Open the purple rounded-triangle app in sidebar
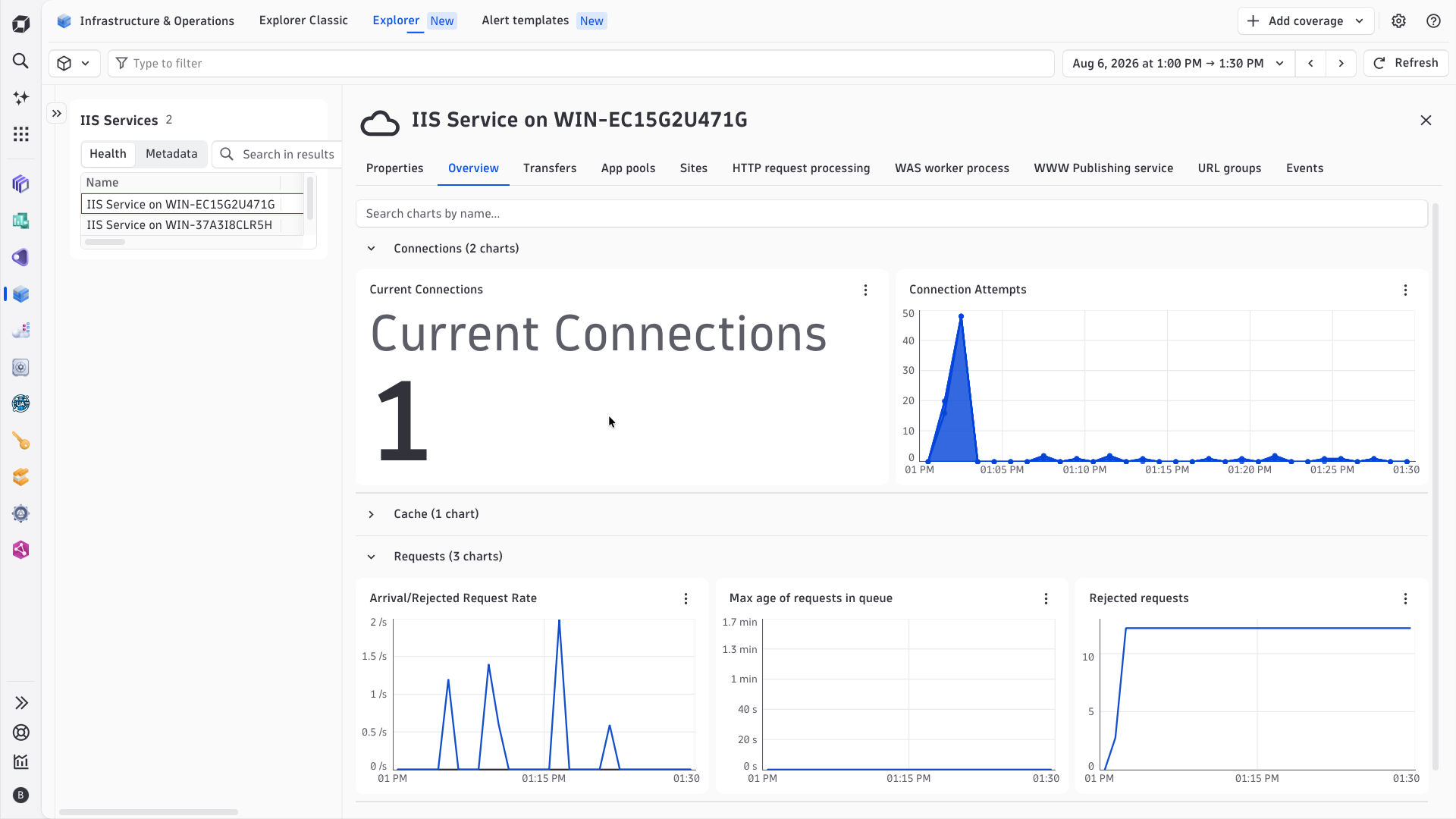1456x819 pixels. point(21,257)
